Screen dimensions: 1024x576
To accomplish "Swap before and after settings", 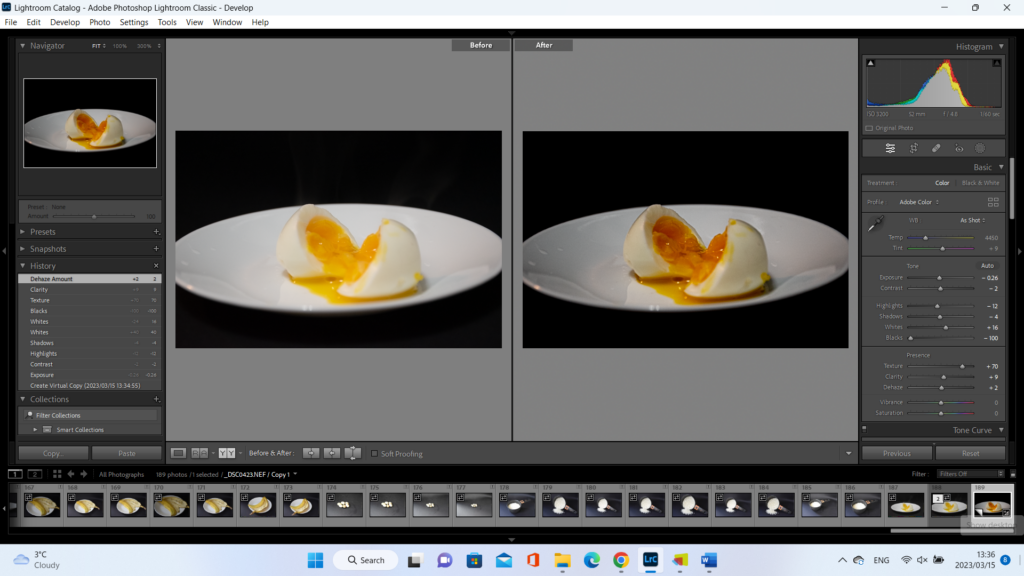I will coord(353,453).
